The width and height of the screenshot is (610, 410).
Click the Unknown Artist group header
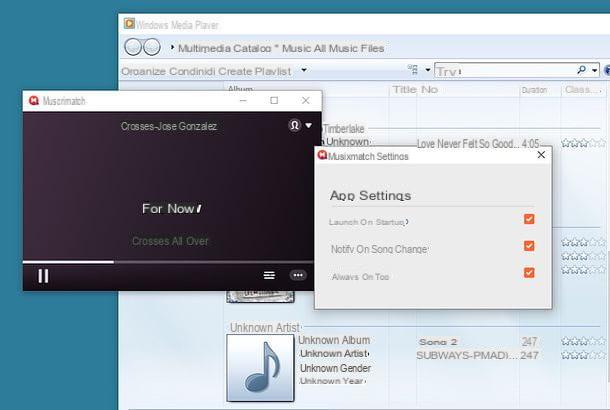(x=265, y=328)
